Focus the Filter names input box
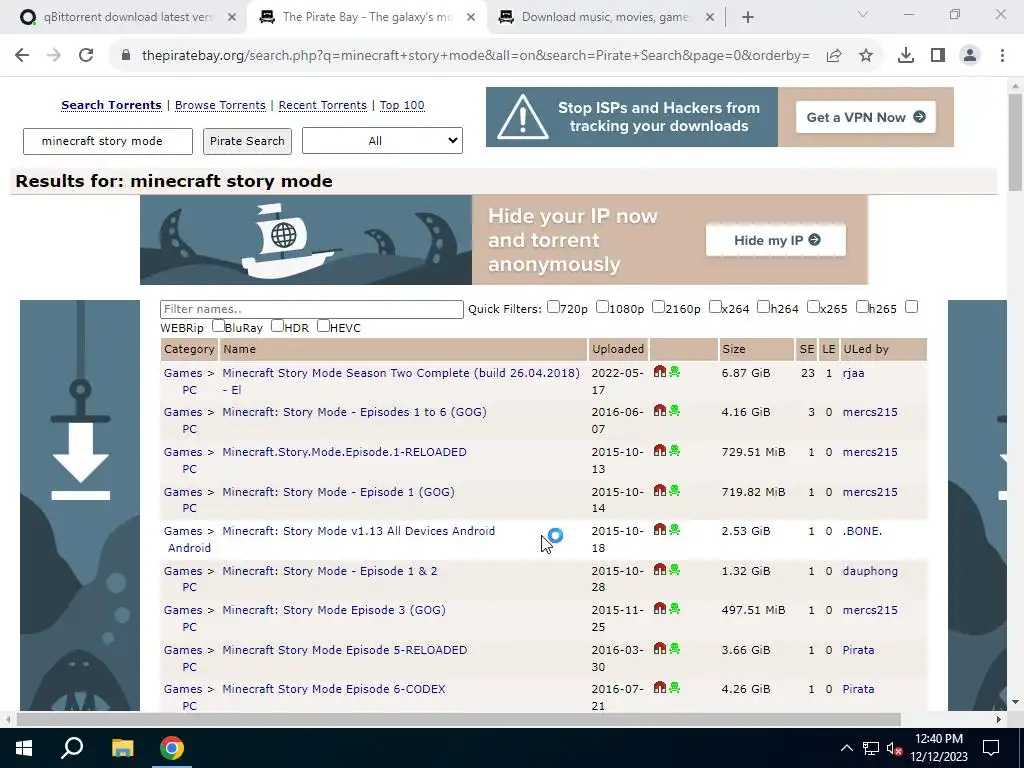The image size is (1024, 768). (x=312, y=309)
